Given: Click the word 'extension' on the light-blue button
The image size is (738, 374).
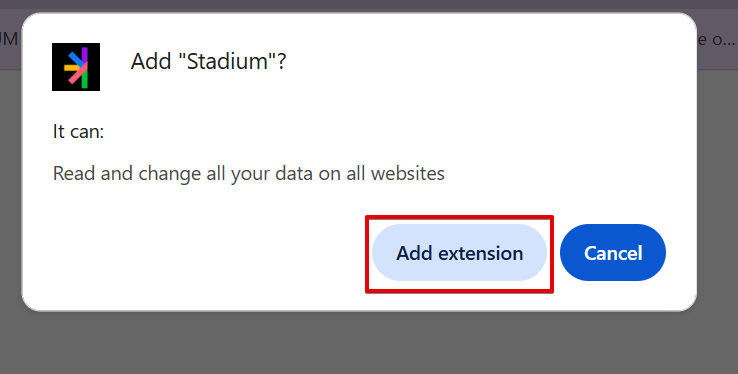Looking at the screenshot, I should 481,254.
